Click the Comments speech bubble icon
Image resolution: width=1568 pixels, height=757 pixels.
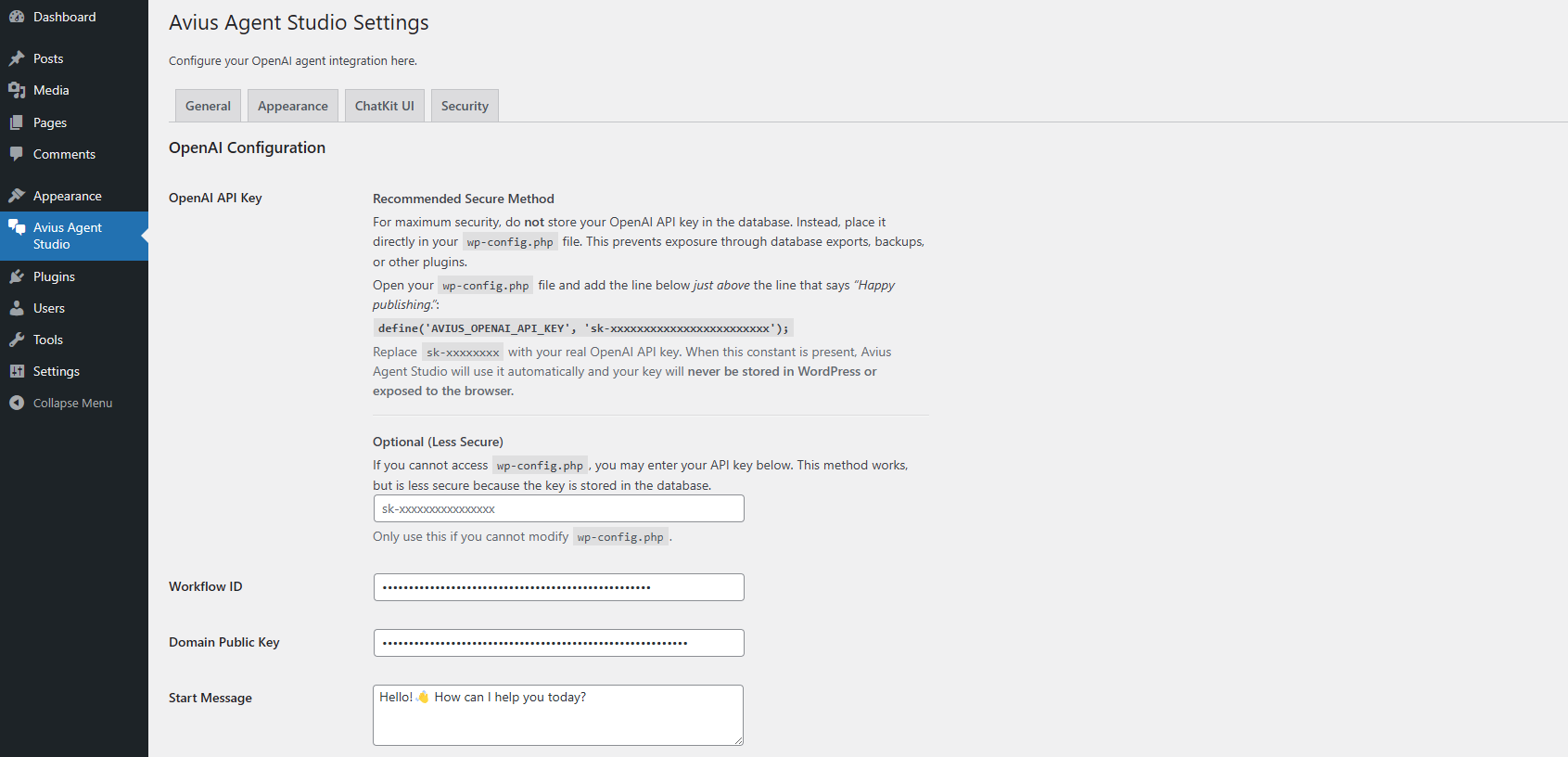(x=17, y=154)
